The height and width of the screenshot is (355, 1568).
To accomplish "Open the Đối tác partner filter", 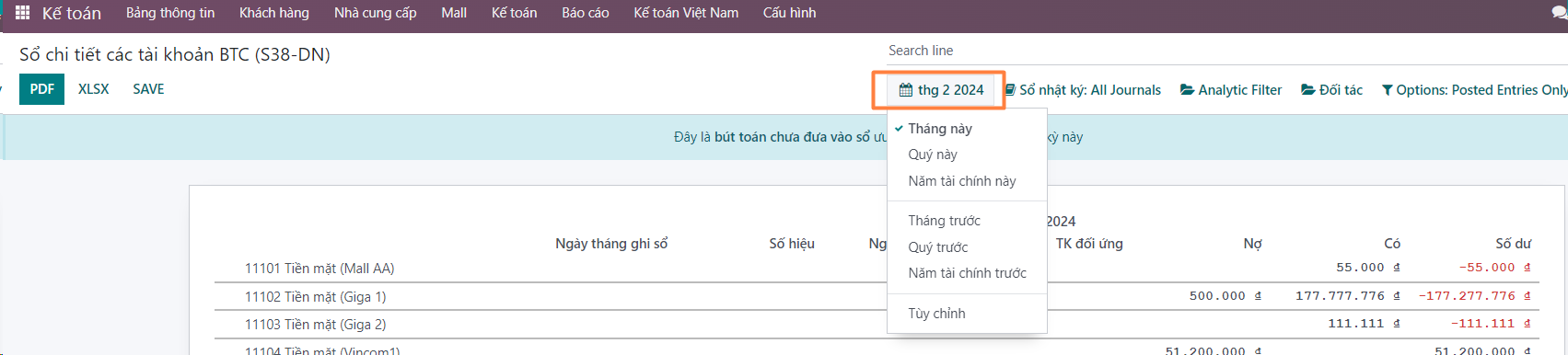I will coord(1331,90).
